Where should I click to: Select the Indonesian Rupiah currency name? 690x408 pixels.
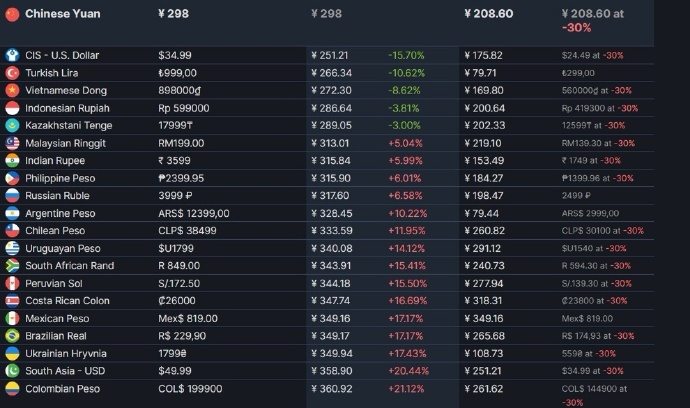coord(69,108)
